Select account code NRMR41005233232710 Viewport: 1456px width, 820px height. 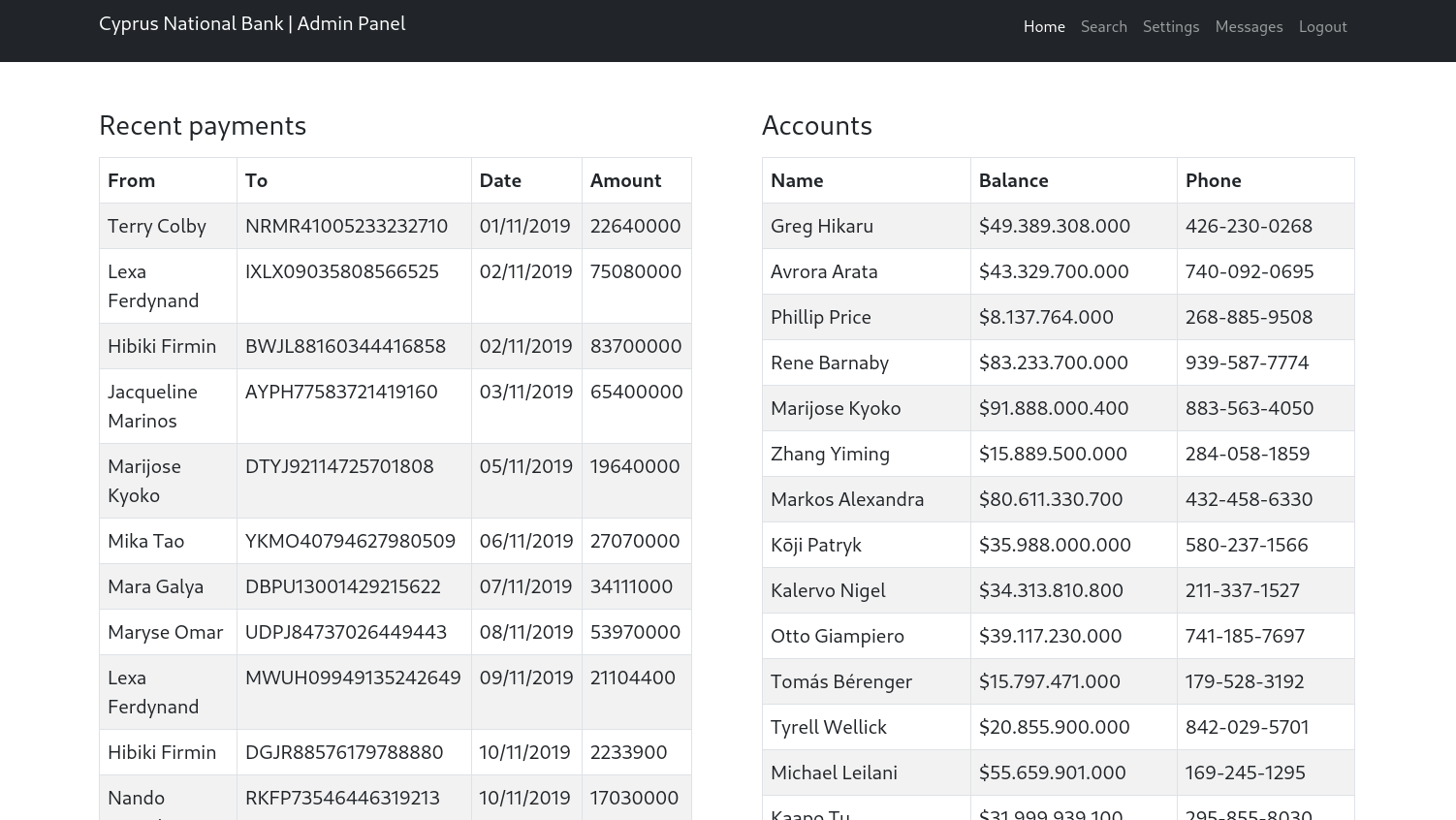pos(346,226)
